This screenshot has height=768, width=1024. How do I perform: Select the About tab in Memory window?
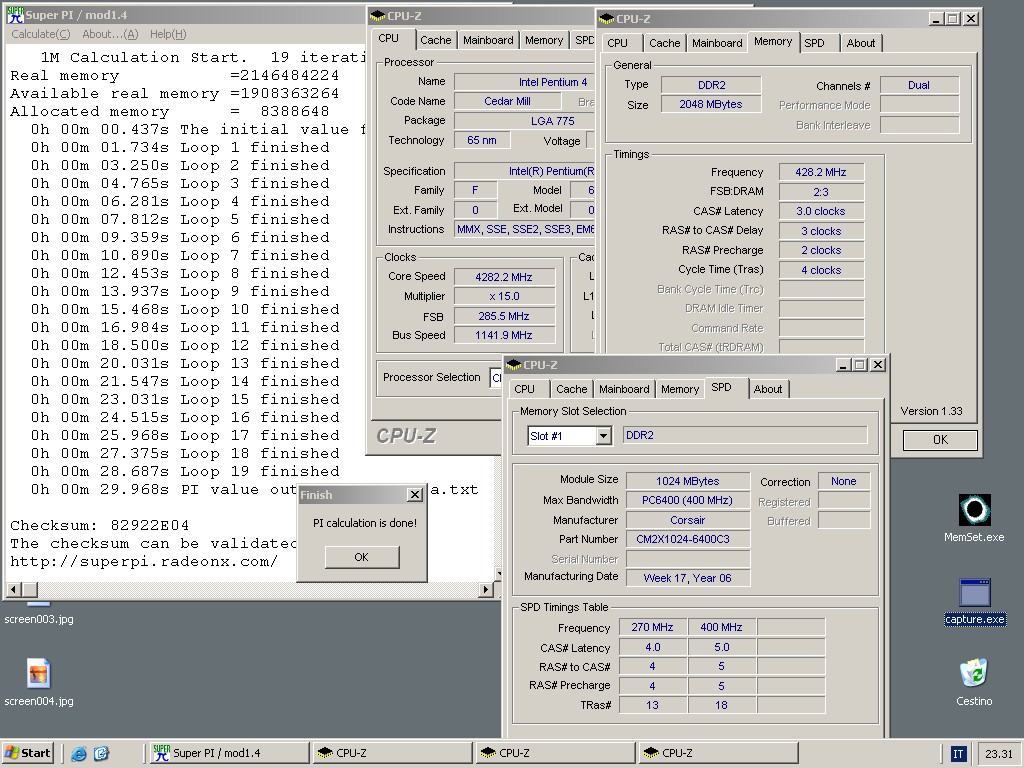(860, 43)
